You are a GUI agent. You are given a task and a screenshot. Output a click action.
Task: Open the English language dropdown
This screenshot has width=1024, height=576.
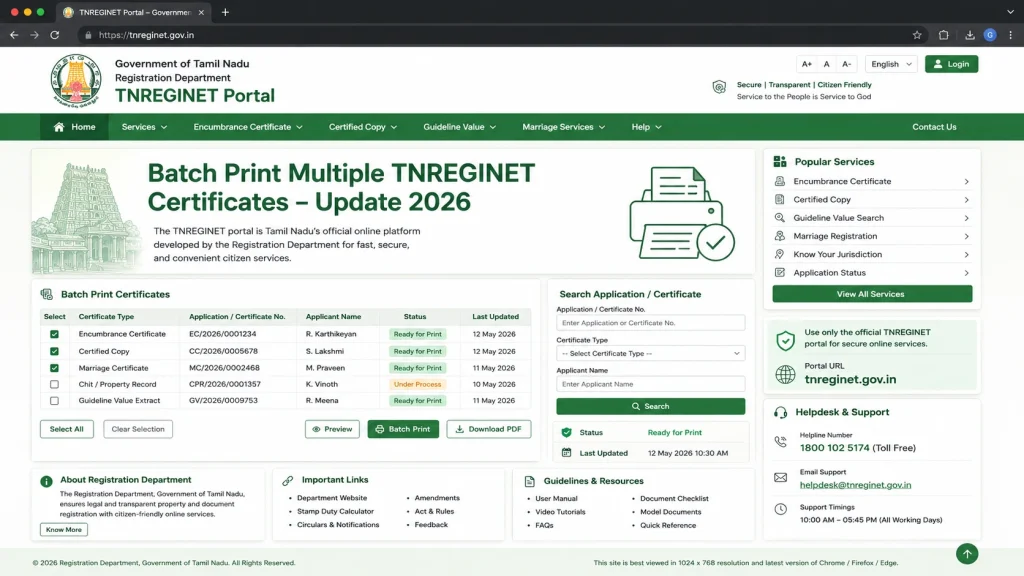[x=891, y=64]
